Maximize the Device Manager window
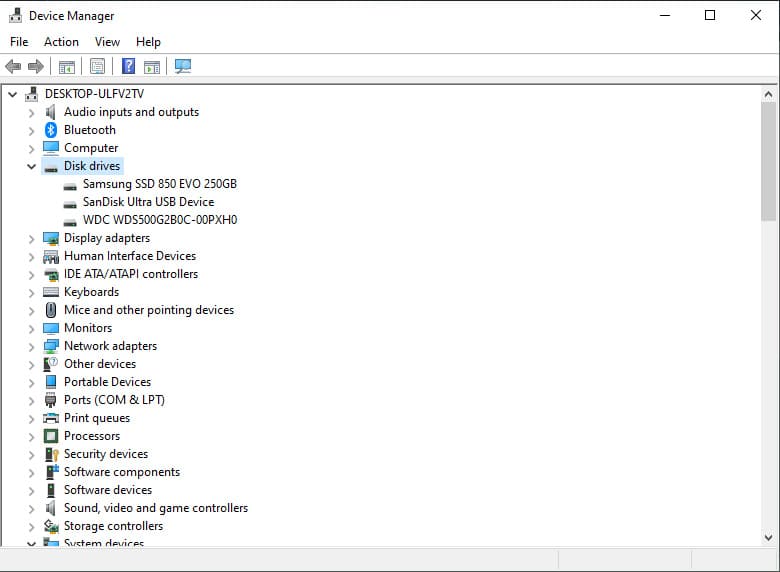780x572 pixels. click(x=710, y=15)
